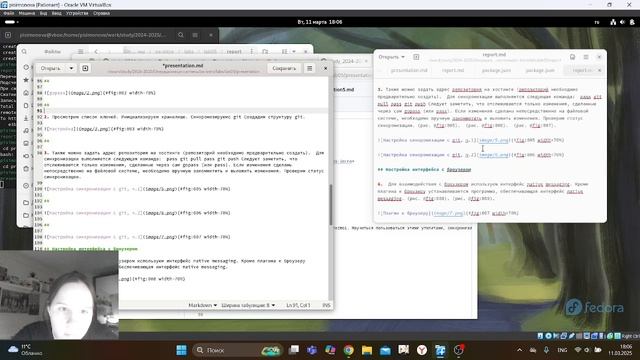Click Сохранить button in presentation.md editor
Image resolution: width=640 pixels, height=360 pixels.
tap(284, 68)
